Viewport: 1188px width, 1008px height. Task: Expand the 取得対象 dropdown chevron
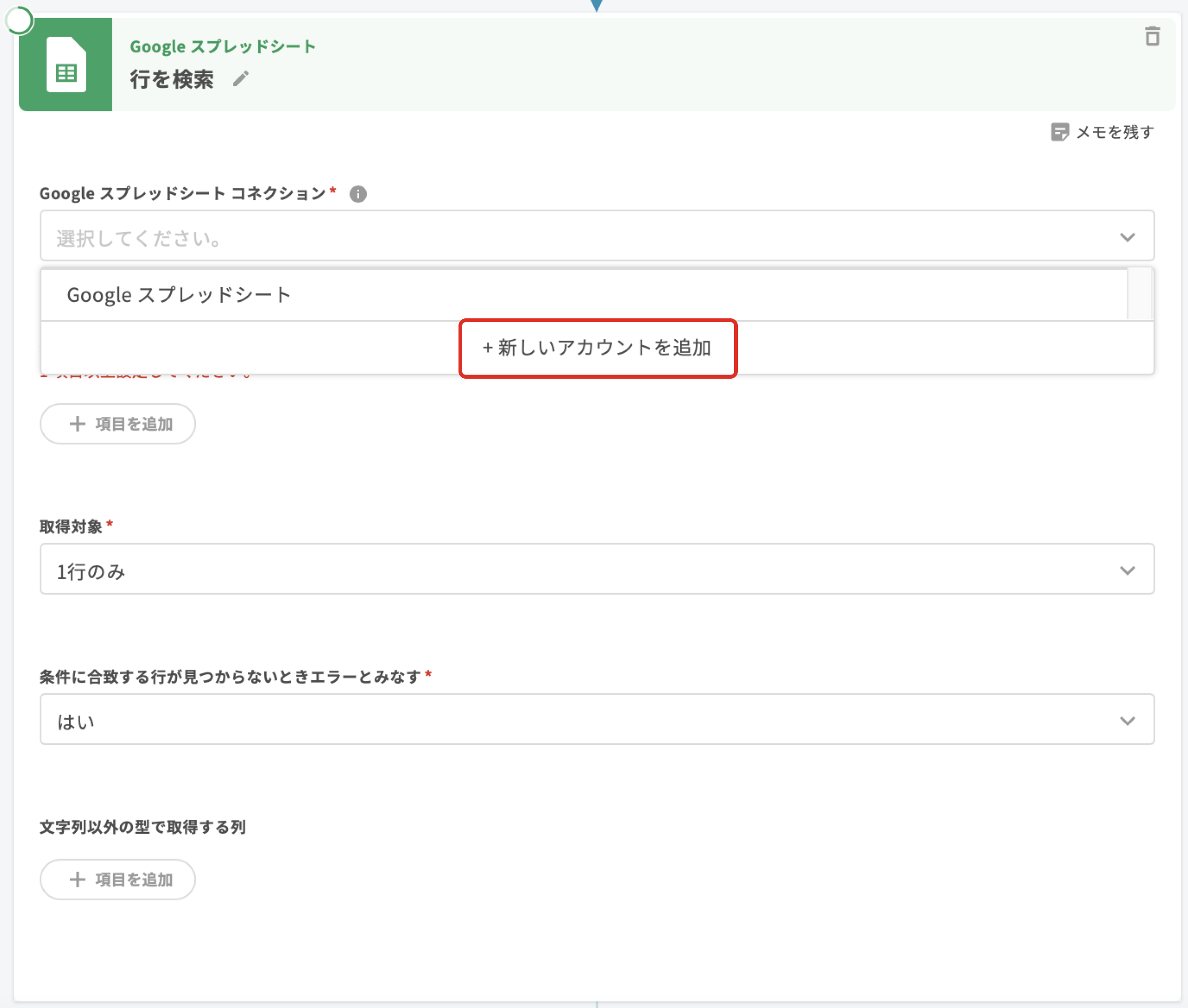pos(1127,570)
